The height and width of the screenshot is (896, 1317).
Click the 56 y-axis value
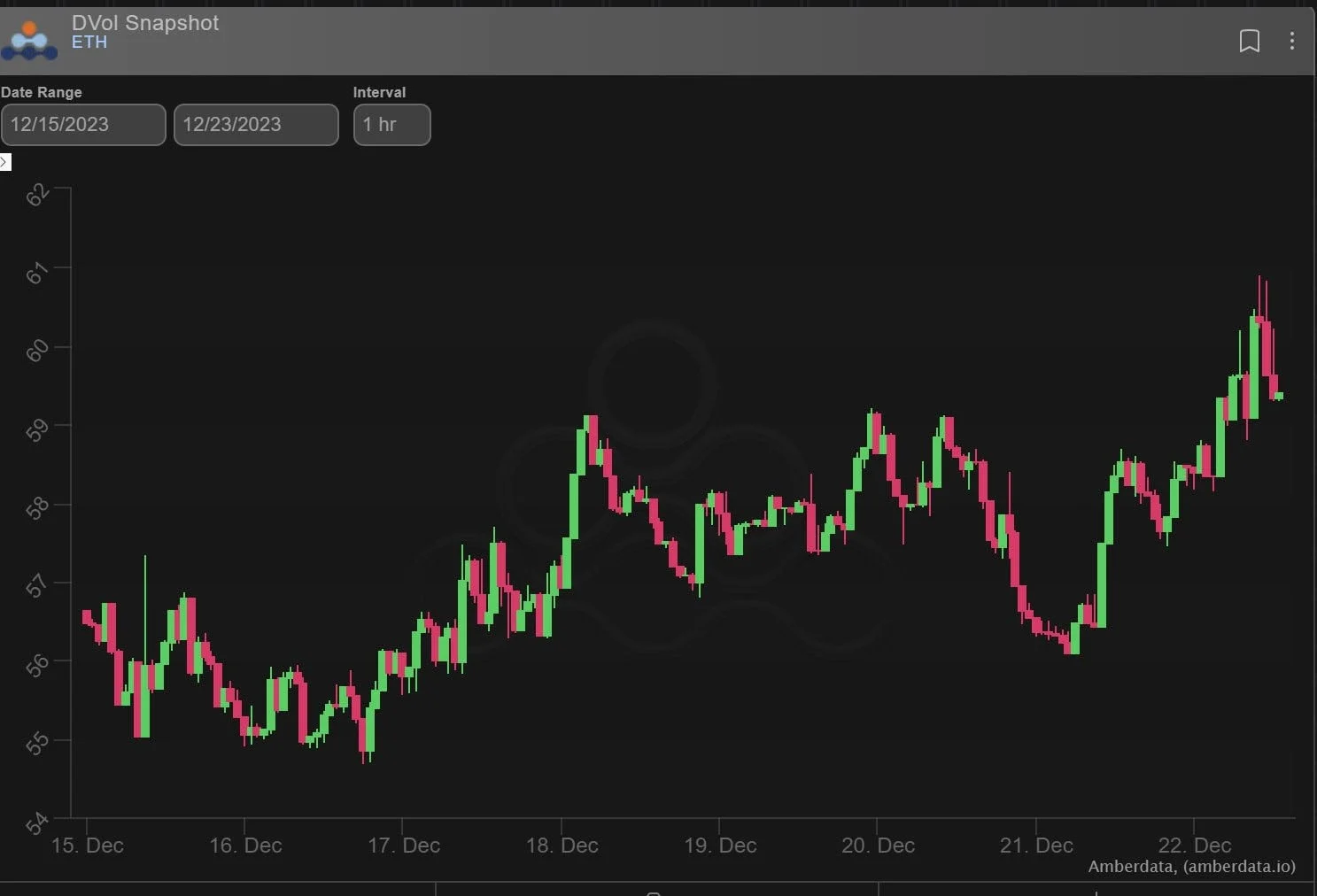point(37,665)
